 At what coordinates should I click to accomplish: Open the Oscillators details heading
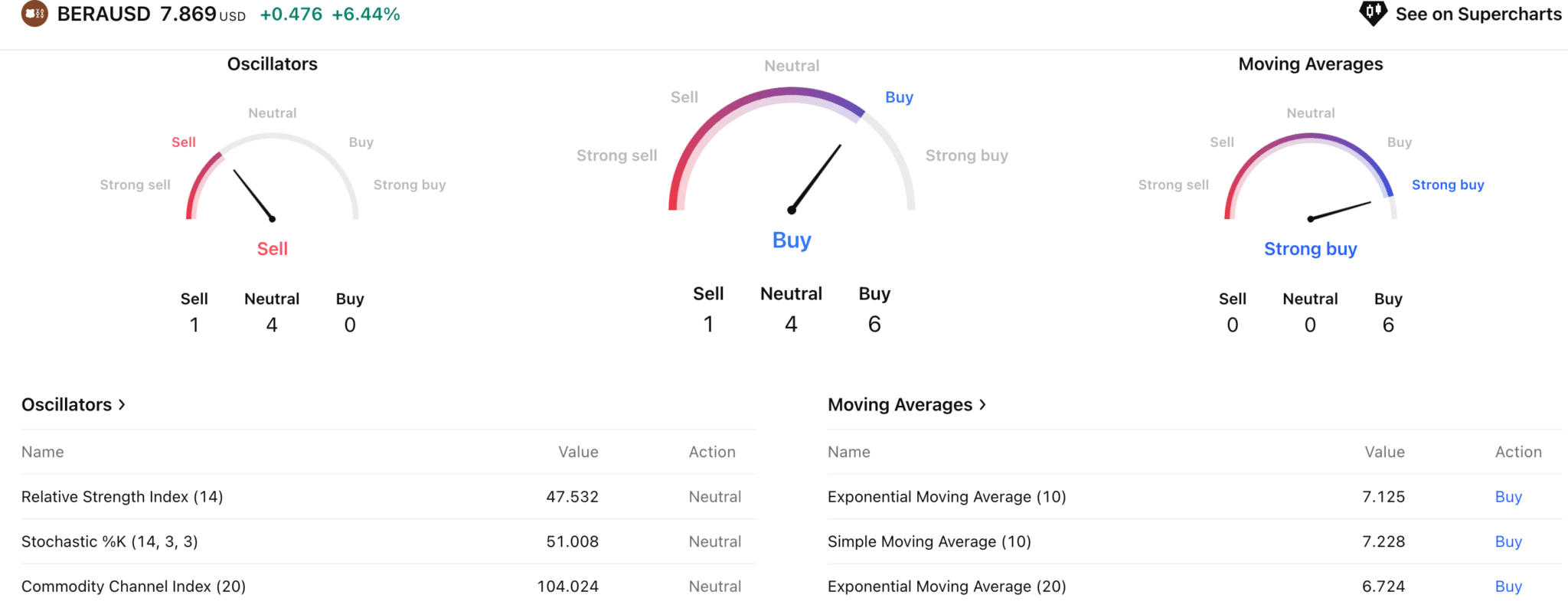(x=67, y=404)
